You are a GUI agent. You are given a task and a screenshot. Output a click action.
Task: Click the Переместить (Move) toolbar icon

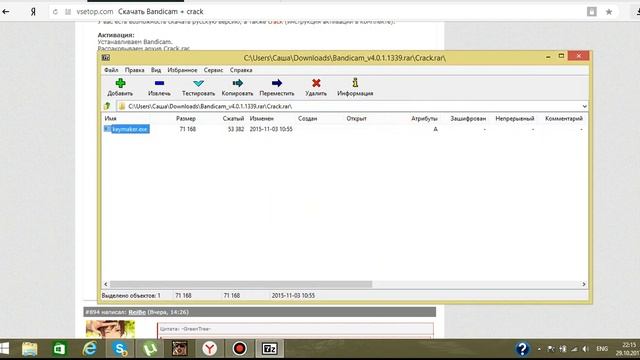[x=277, y=83]
